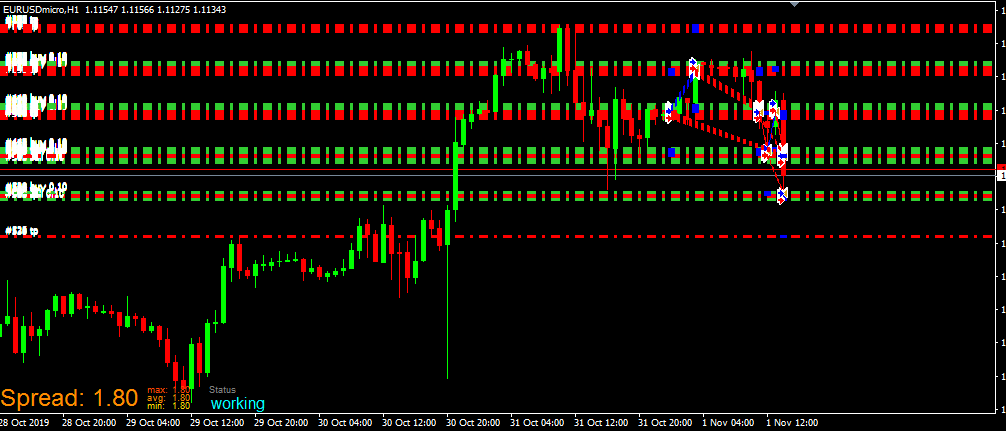This screenshot has height=431, width=1006.
Task: Click the 31 Oct 20:00 time label
Action: [x=666, y=423]
